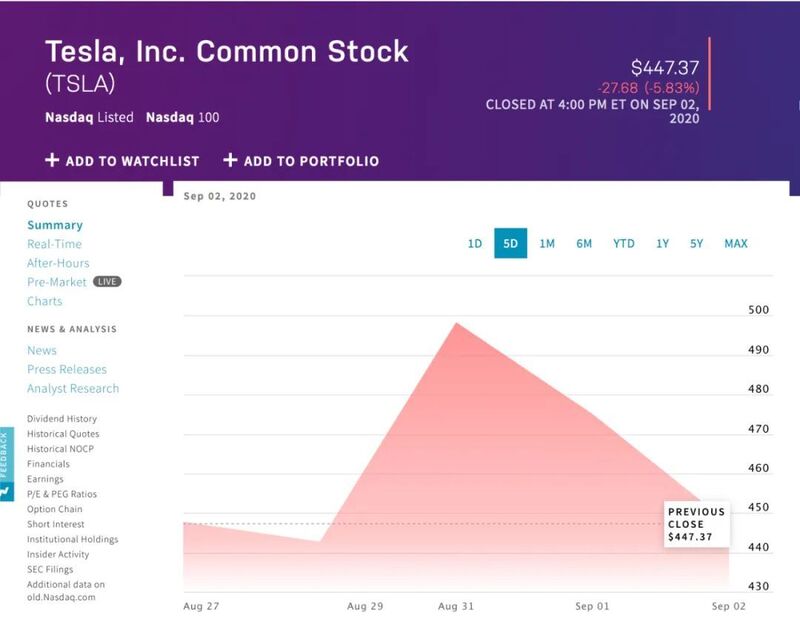This screenshot has height=624, width=800.
Task: View the Option Chain page
Action: pos(55,509)
